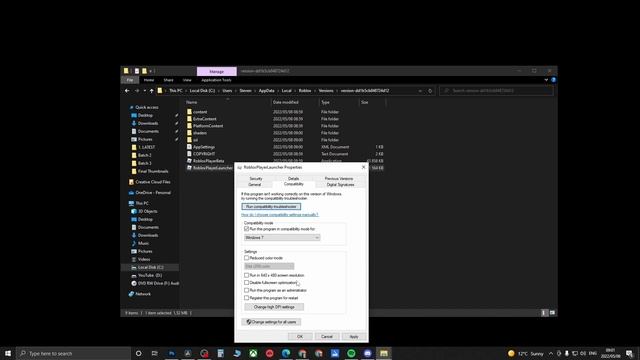Screen dimensions: 640x360
Task: Open the File menu in Explorer
Action: [x=130, y=80]
